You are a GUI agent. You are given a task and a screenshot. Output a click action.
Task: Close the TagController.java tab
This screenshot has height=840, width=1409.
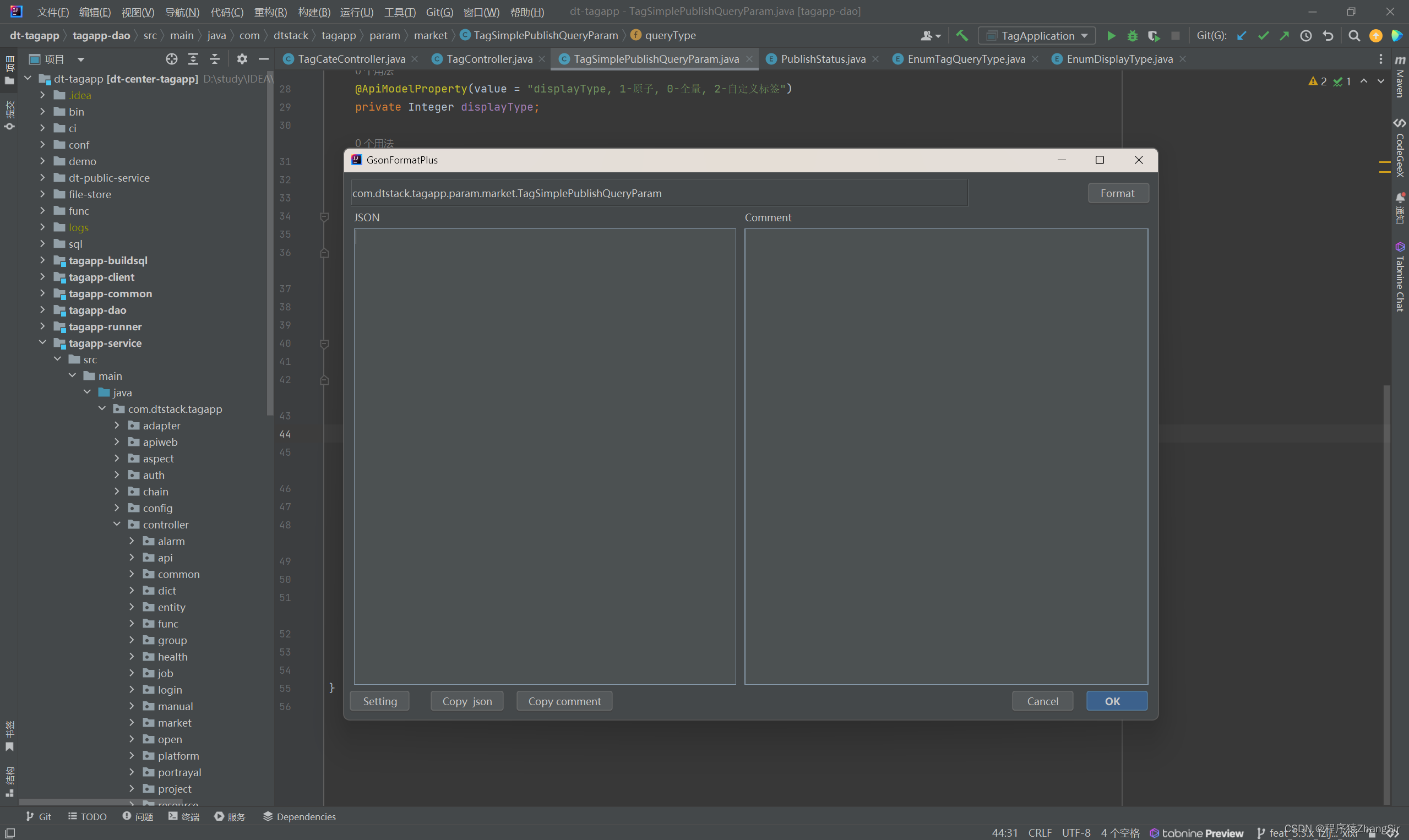pyautogui.click(x=542, y=59)
